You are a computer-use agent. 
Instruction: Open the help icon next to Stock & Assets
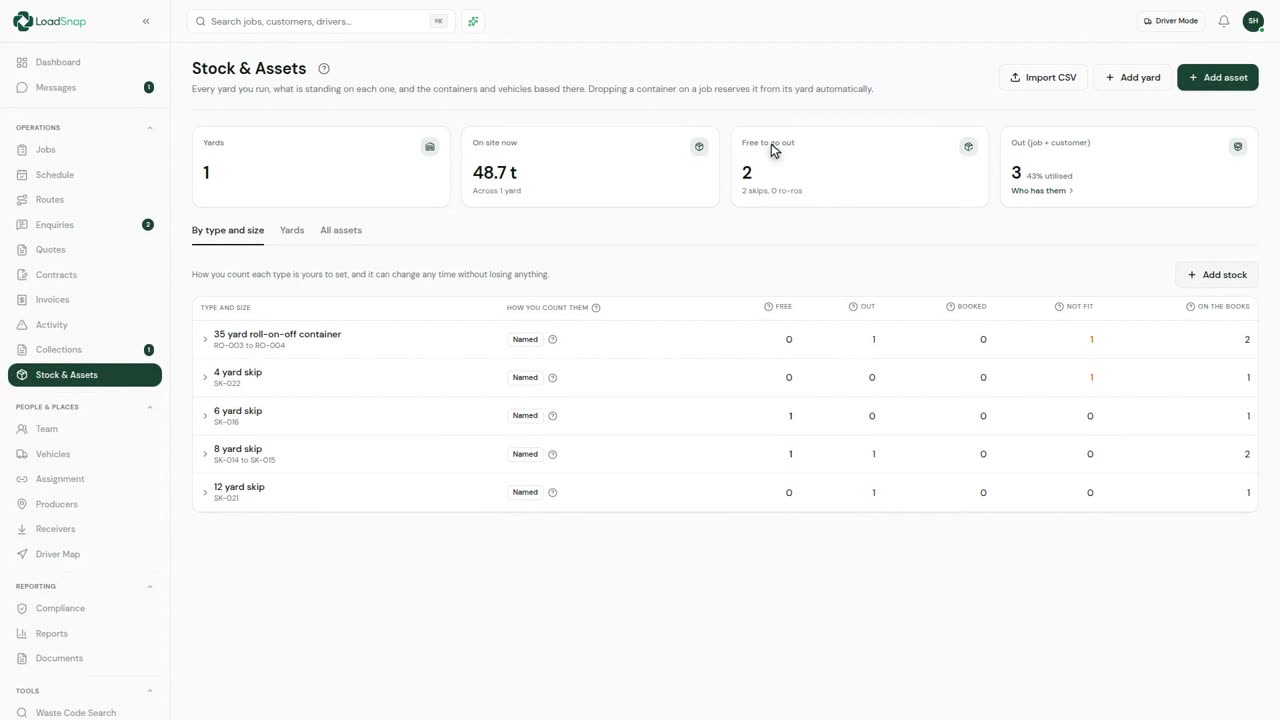click(323, 69)
